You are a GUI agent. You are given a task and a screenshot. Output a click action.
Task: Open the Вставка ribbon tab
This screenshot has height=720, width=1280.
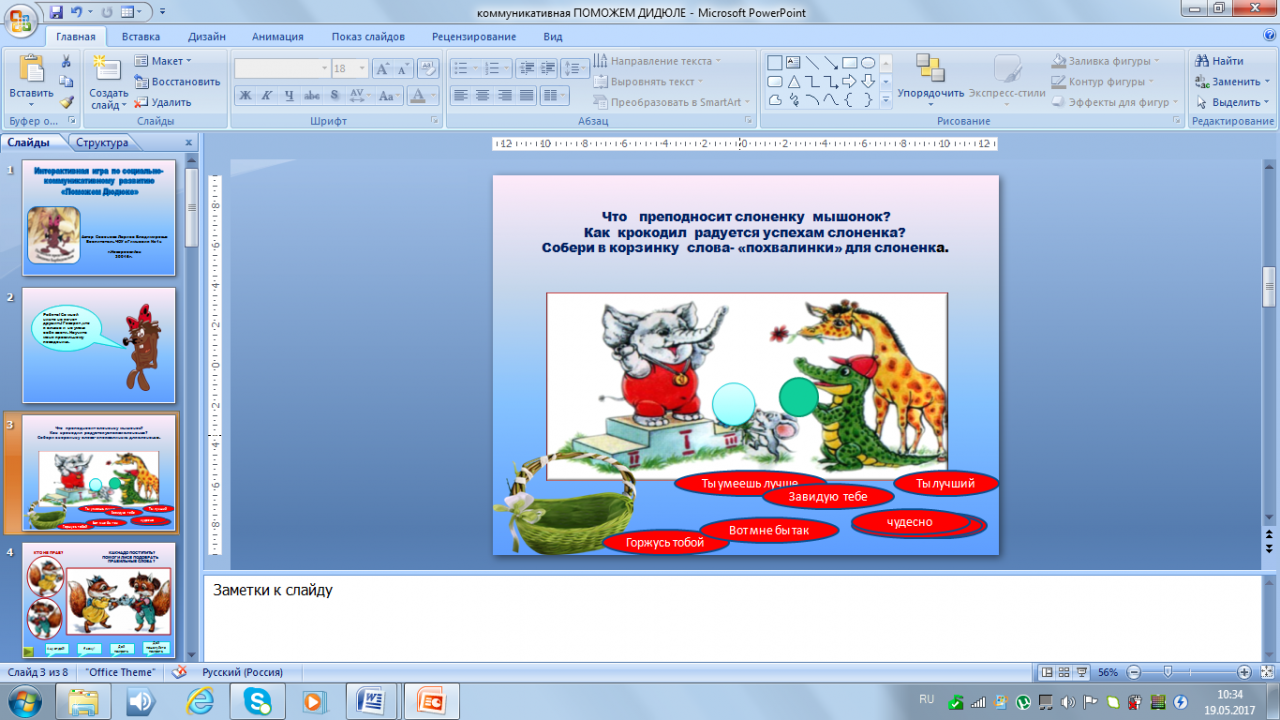coord(141,36)
